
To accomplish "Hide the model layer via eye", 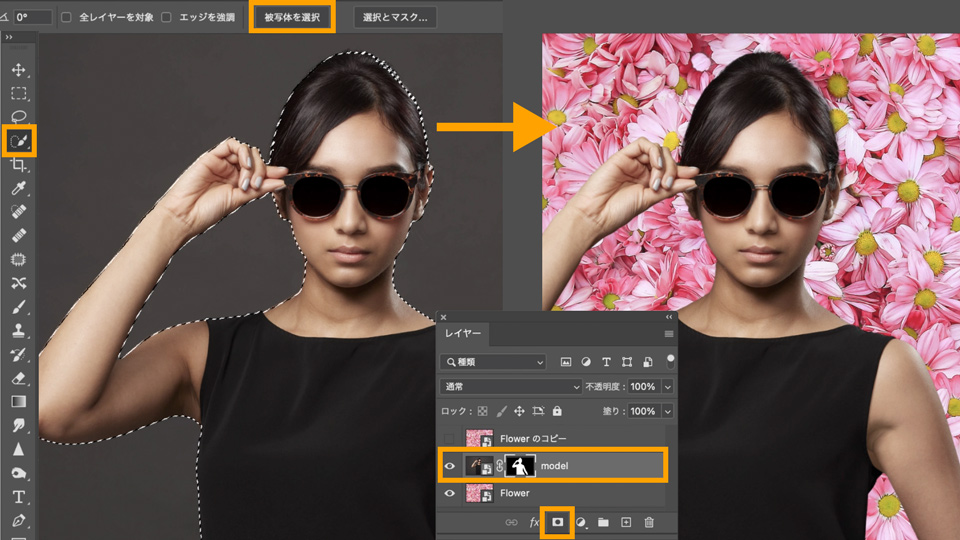I will 449,466.
